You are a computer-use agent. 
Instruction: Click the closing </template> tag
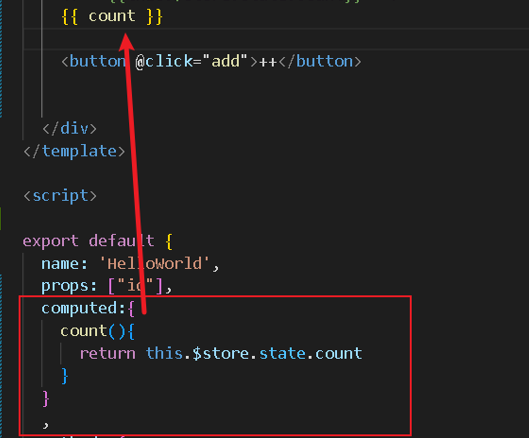pos(74,151)
